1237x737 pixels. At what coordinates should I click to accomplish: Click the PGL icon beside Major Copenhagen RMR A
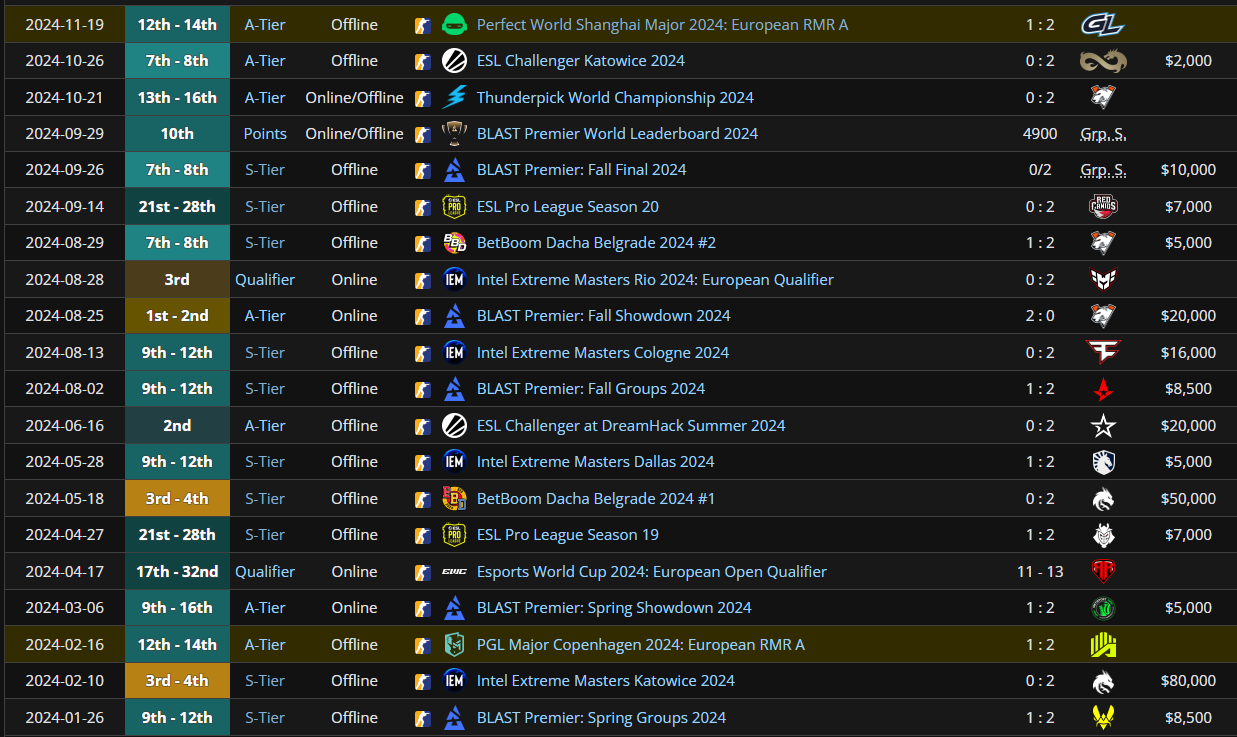click(454, 645)
